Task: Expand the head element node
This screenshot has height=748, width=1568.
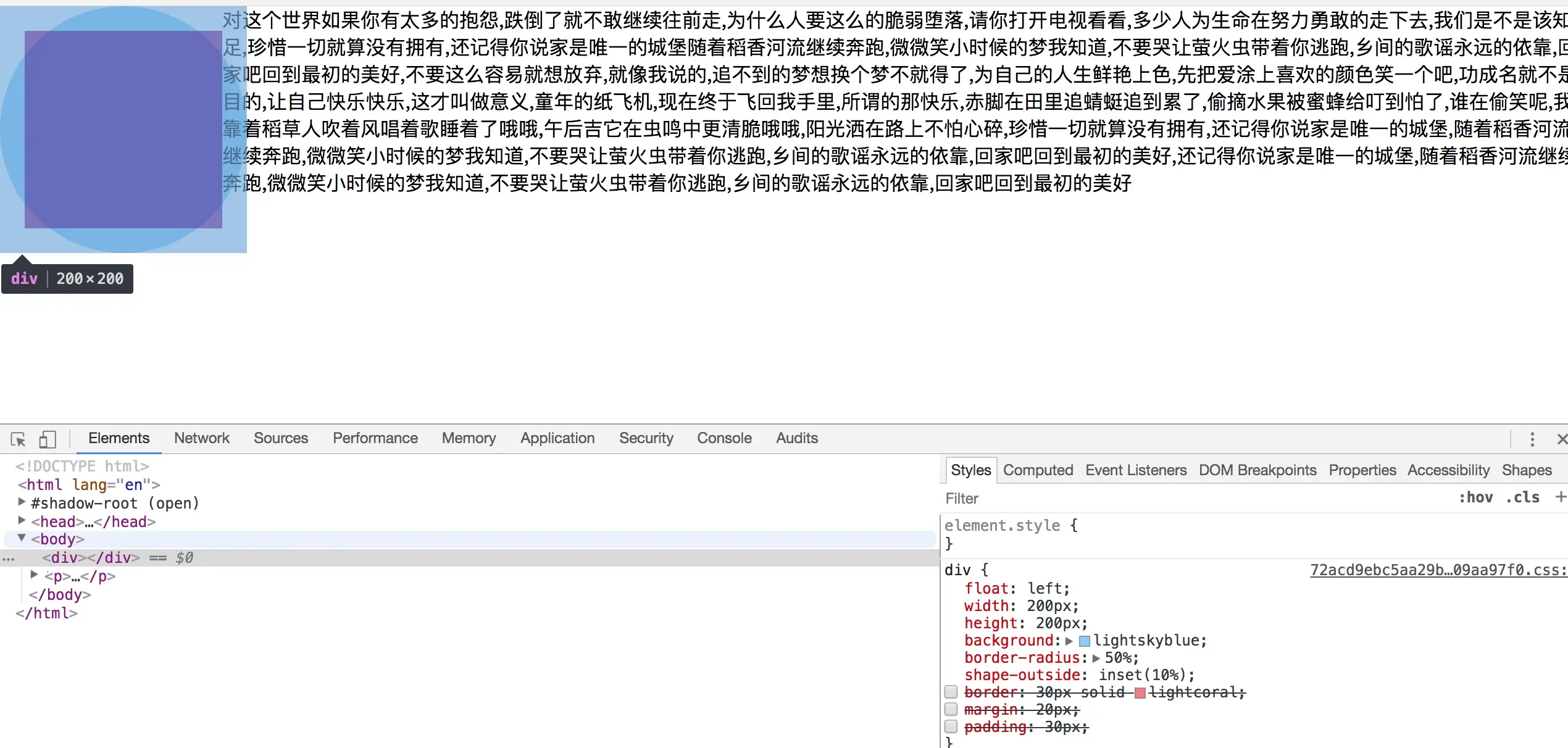Action: pyautogui.click(x=22, y=520)
